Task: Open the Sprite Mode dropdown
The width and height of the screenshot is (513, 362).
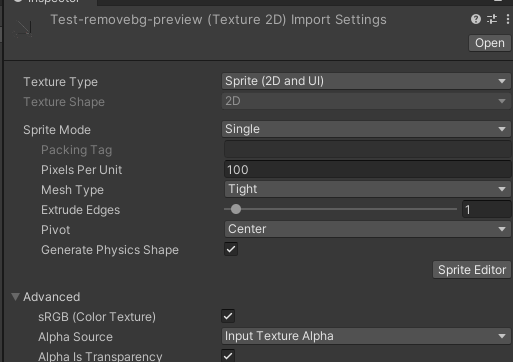Action: coord(366,129)
